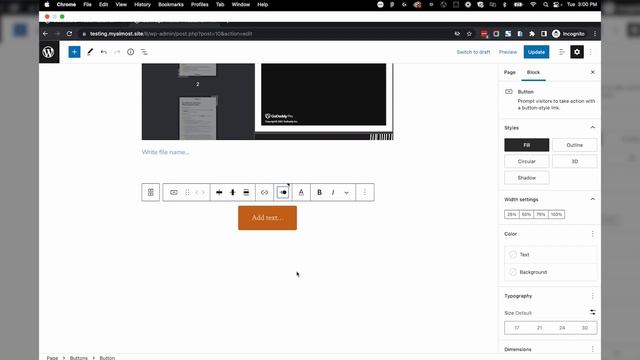Open the Bookmarks menu
The width and height of the screenshot is (640, 360).
click(x=171, y=4)
